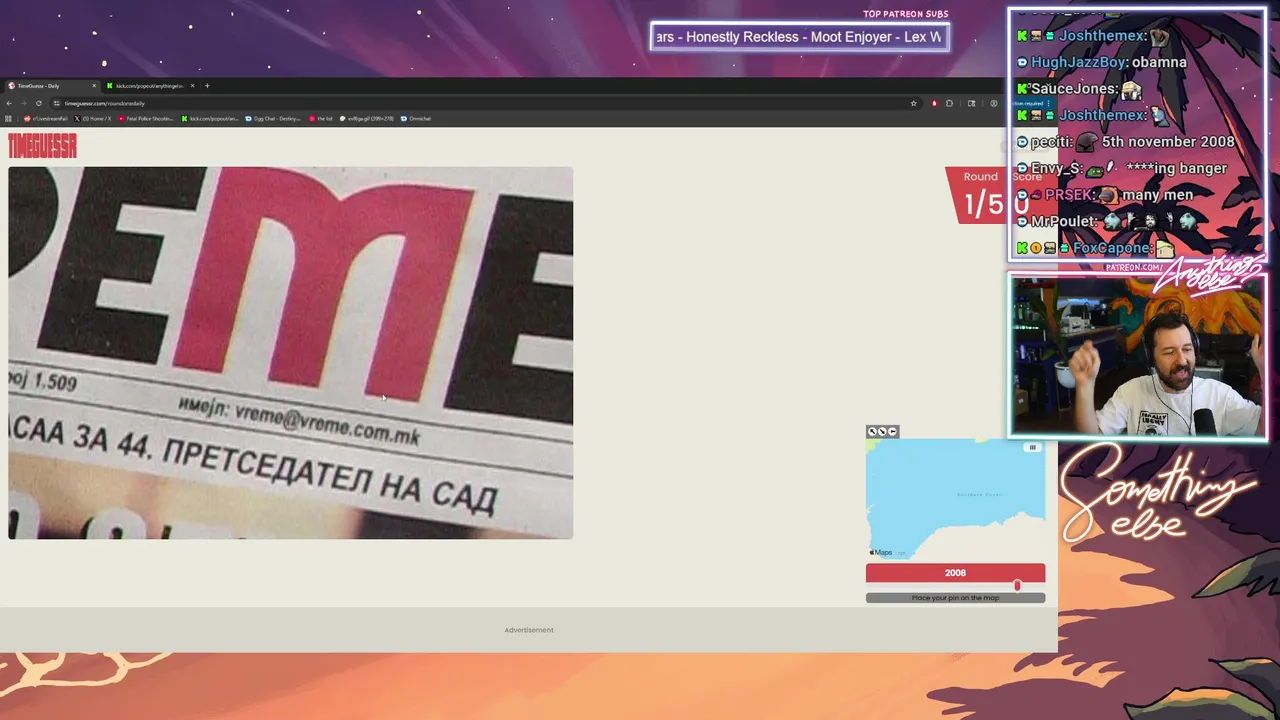The image size is (1280, 720).
Task: Open the Omnichat bookmark
Action: pyautogui.click(x=416, y=118)
